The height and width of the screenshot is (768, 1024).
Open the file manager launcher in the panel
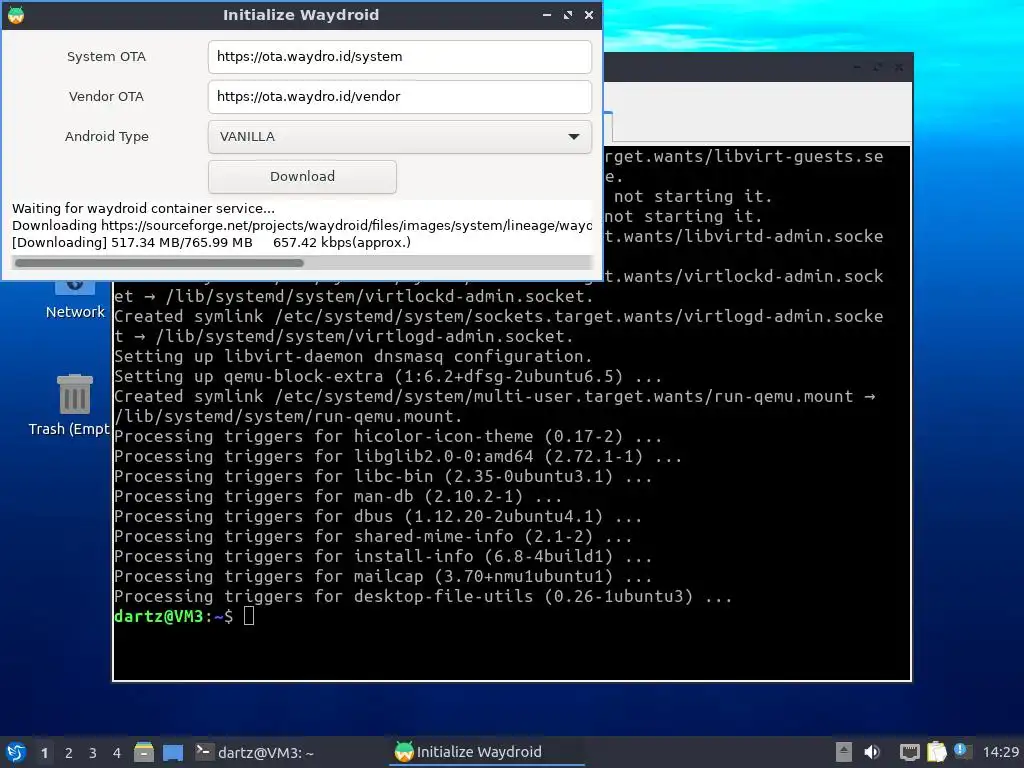click(144, 752)
